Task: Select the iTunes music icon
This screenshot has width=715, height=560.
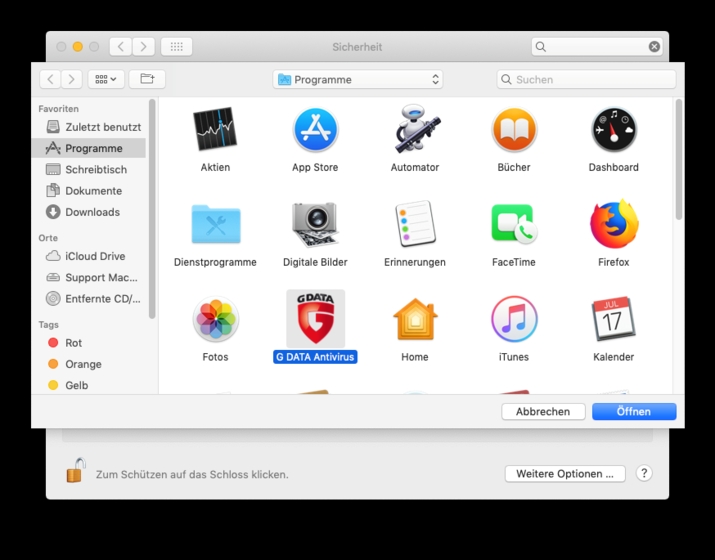Action: pyautogui.click(x=514, y=319)
